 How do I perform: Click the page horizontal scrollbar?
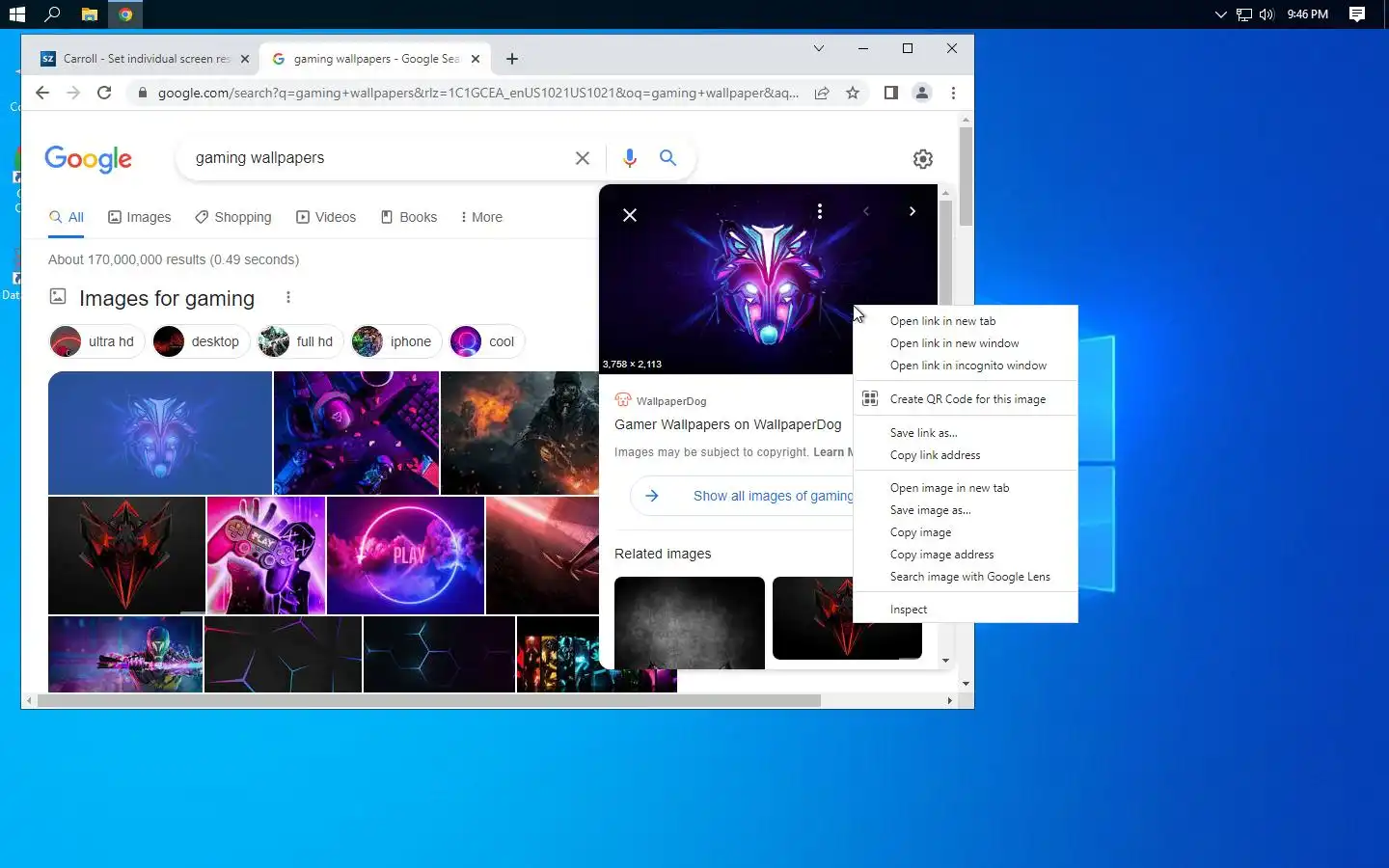(429, 701)
